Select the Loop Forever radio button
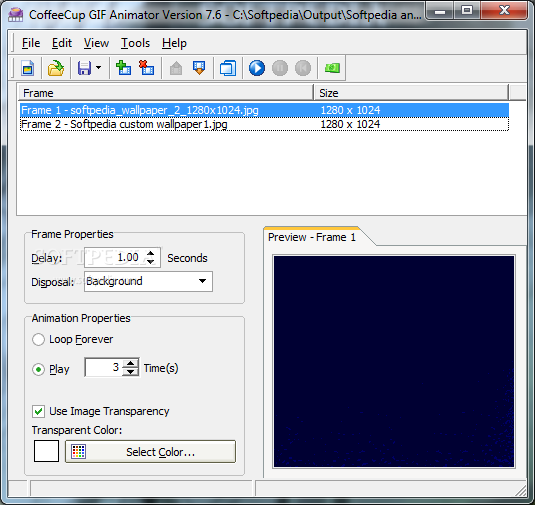 (38, 340)
